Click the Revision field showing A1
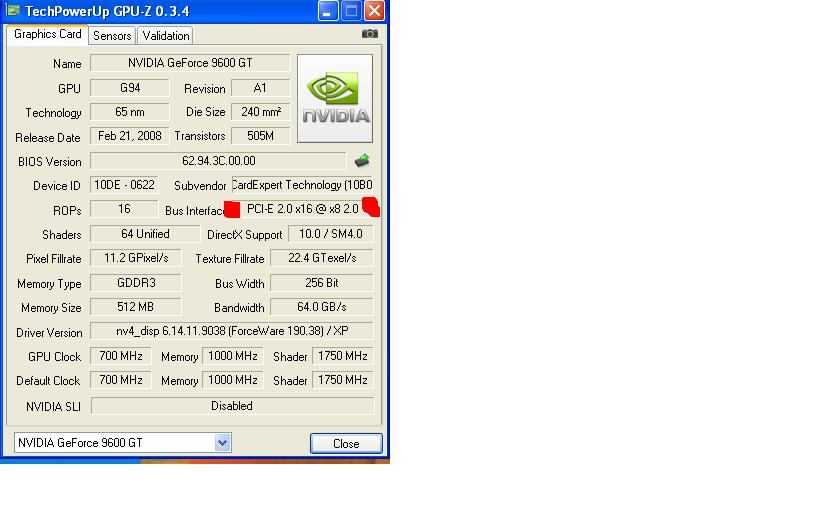Screen dimensions: 840x525 [x=260, y=88]
